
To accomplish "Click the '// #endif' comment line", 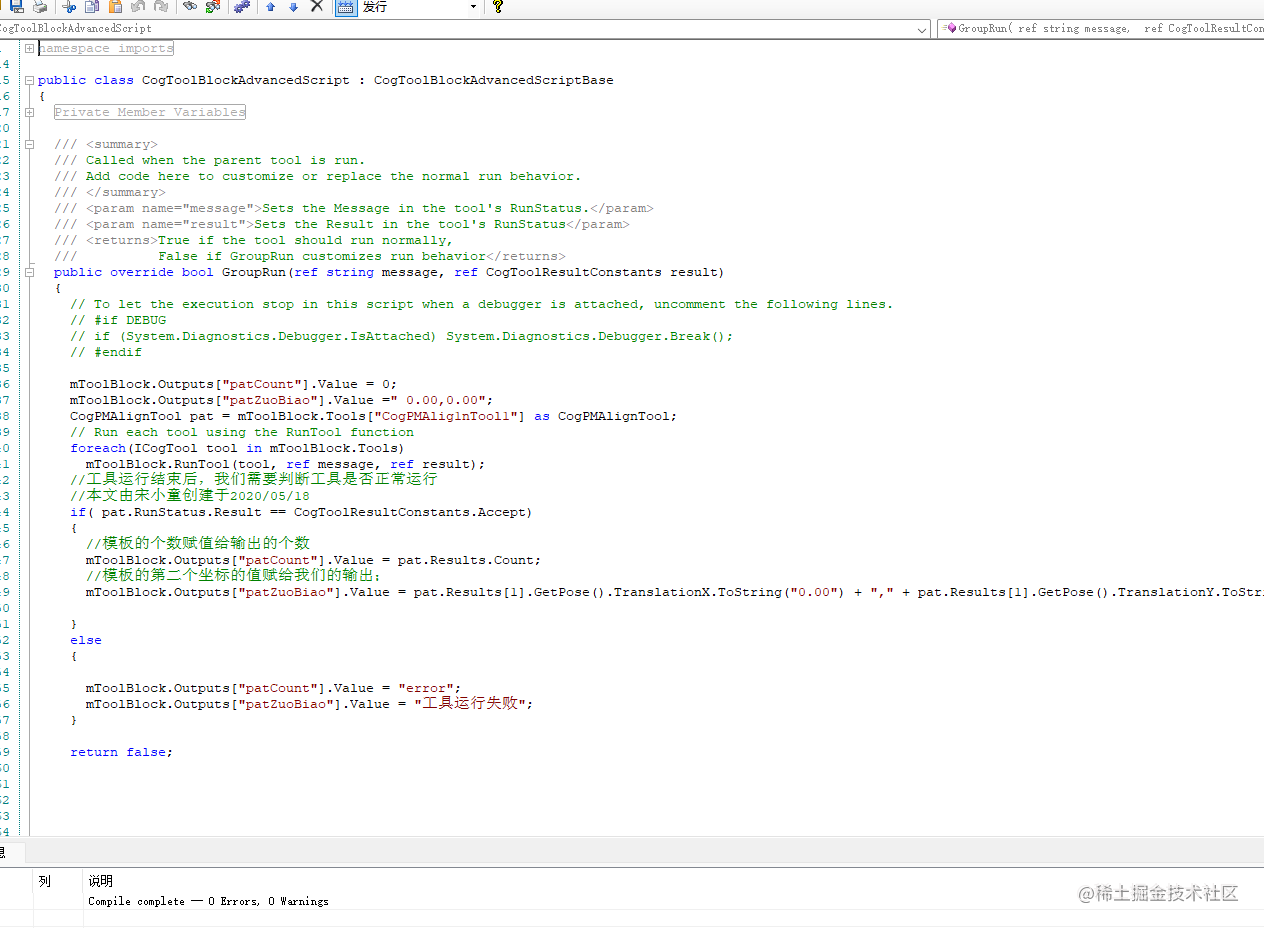I will 106,352.
